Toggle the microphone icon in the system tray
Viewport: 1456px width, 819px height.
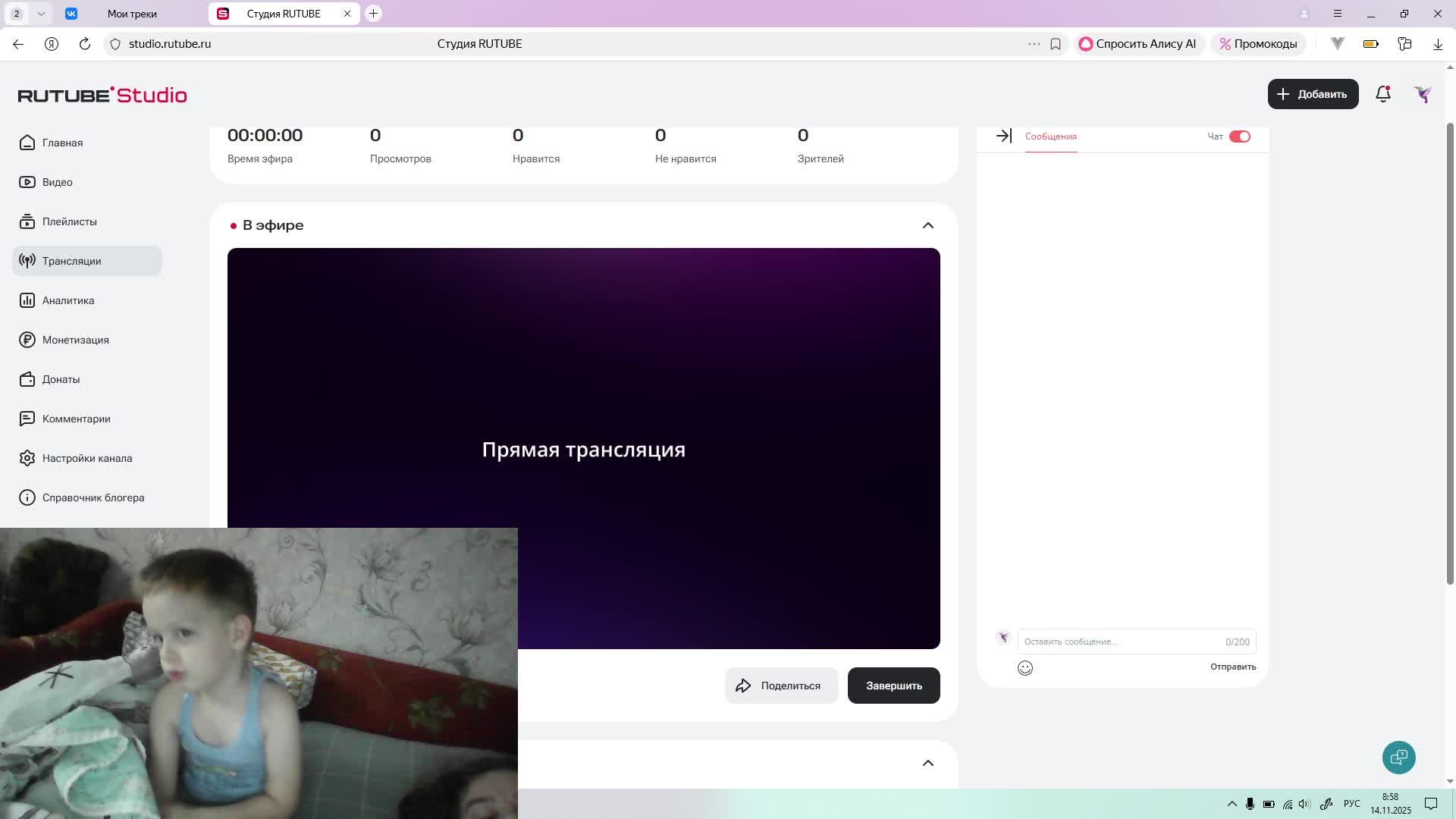(x=1249, y=803)
